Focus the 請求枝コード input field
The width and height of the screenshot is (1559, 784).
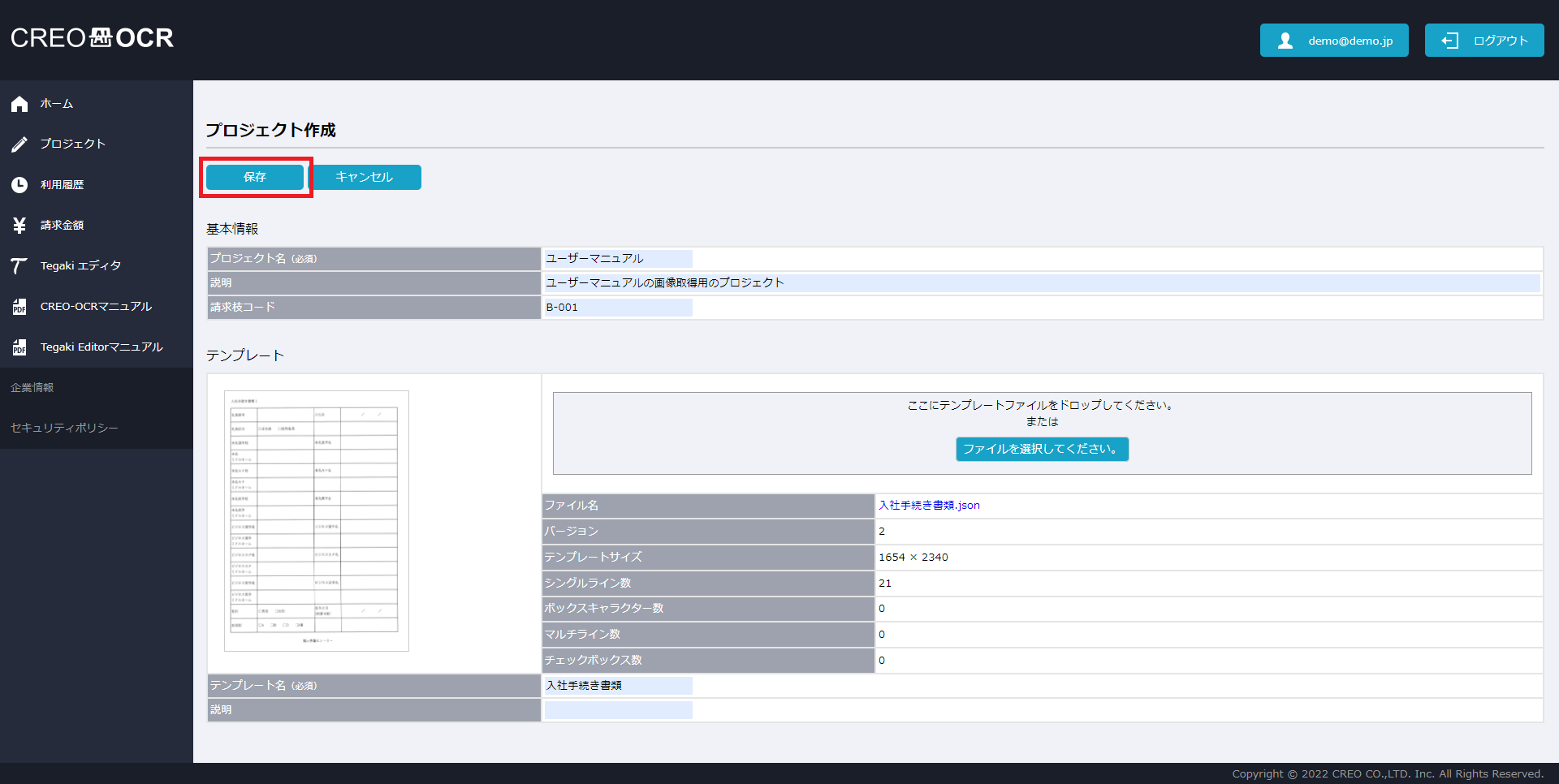[618, 308]
